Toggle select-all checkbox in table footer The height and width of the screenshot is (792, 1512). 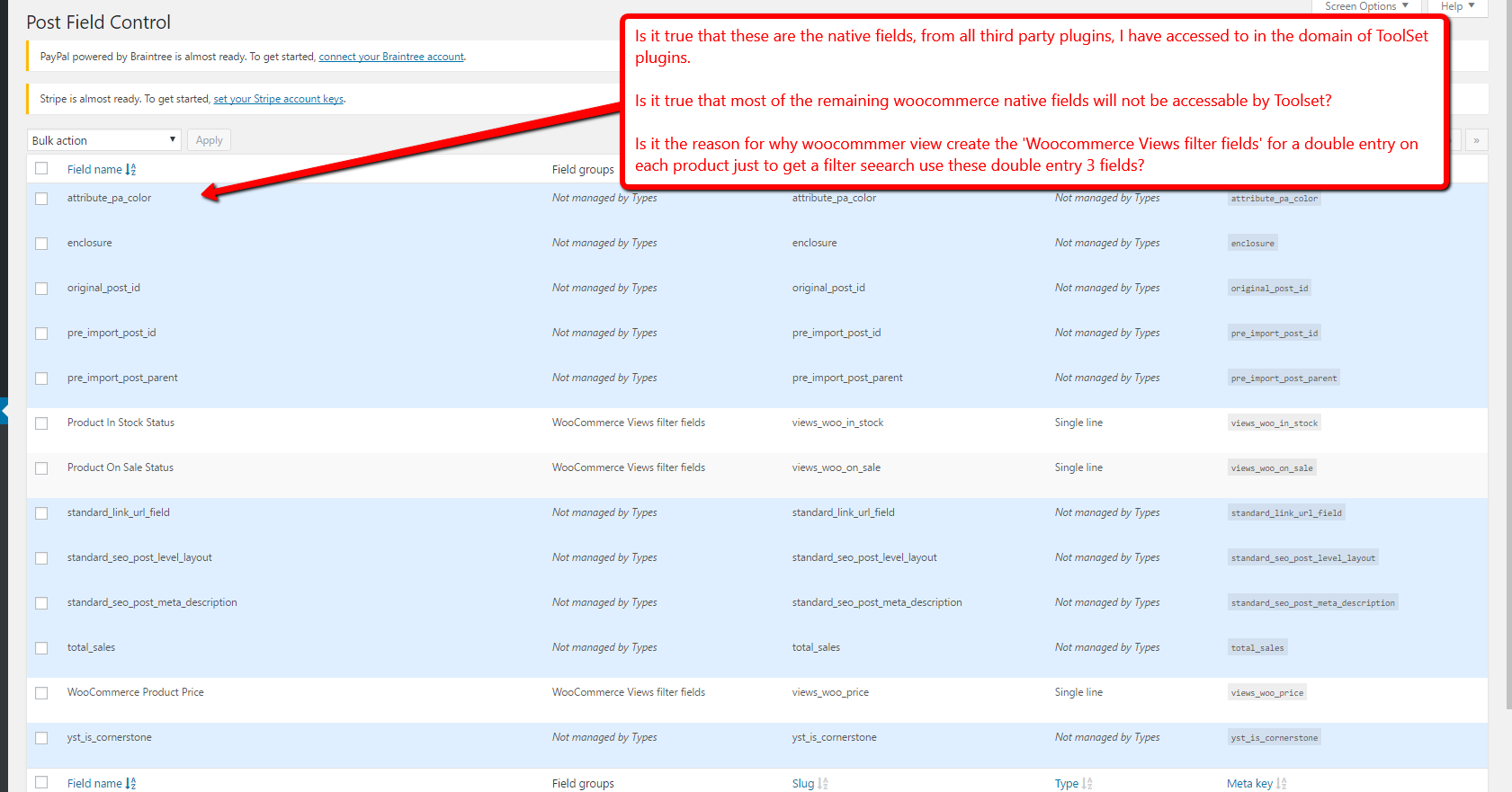[41, 782]
